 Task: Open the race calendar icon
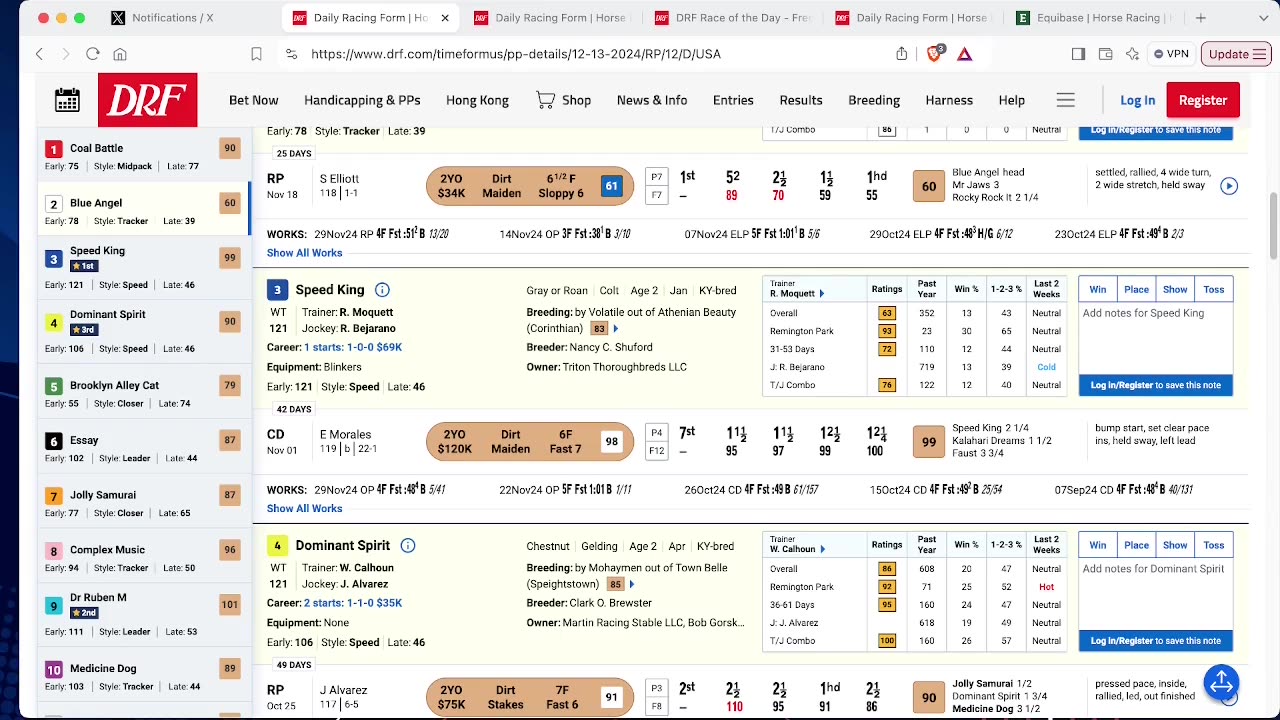[x=67, y=100]
